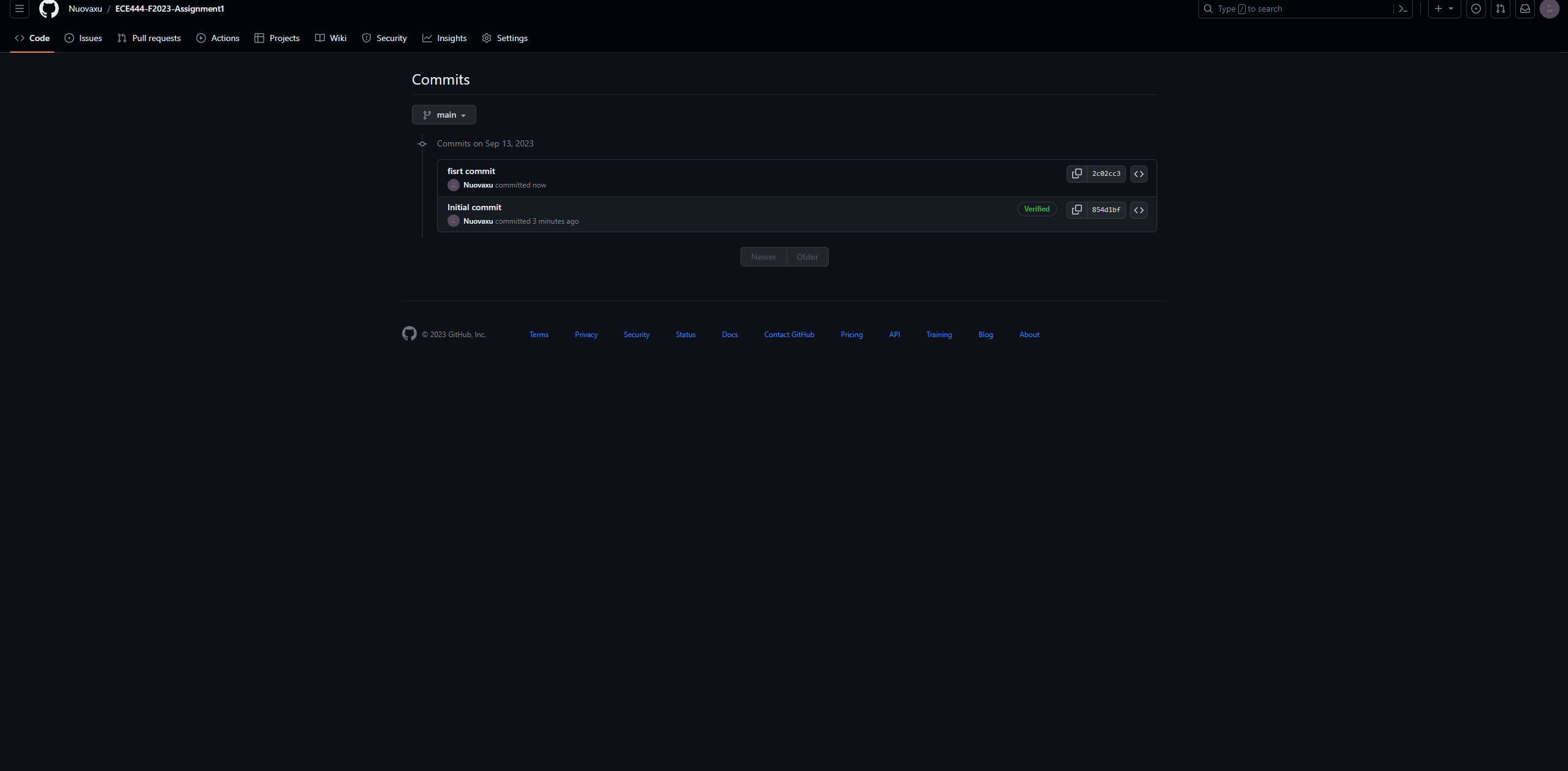Open Nuovaxu author link on Initial commit
The image size is (1568, 771).
point(478,221)
